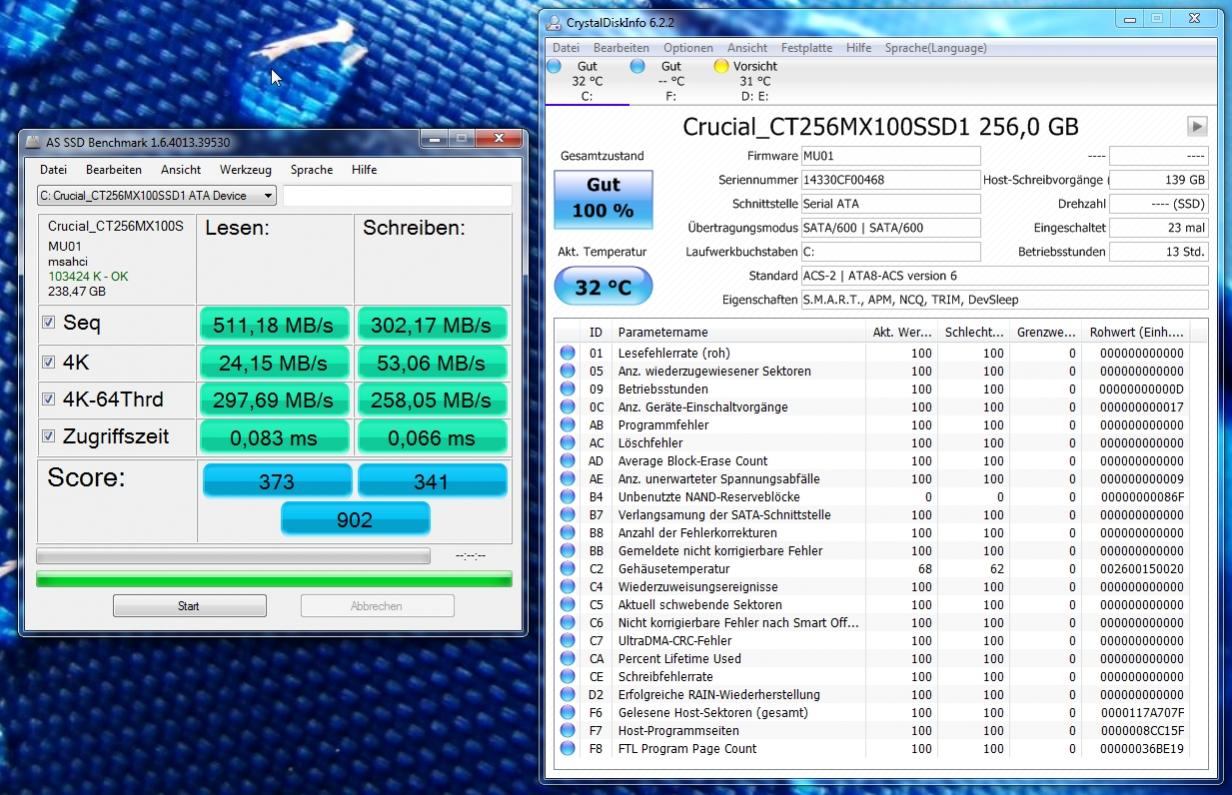The height and width of the screenshot is (795, 1232).
Task: Open Festplatte menu in CrystalDiskInfo
Action: point(806,48)
